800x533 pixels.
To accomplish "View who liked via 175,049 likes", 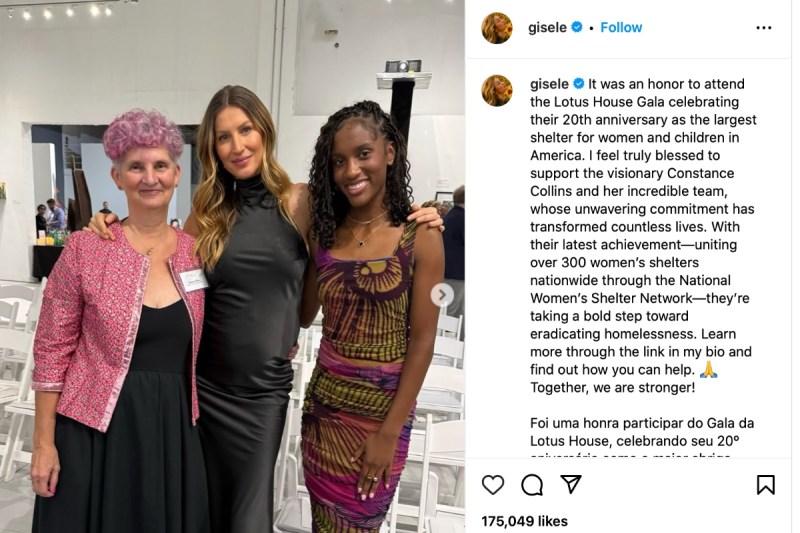I will click(524, 521).
